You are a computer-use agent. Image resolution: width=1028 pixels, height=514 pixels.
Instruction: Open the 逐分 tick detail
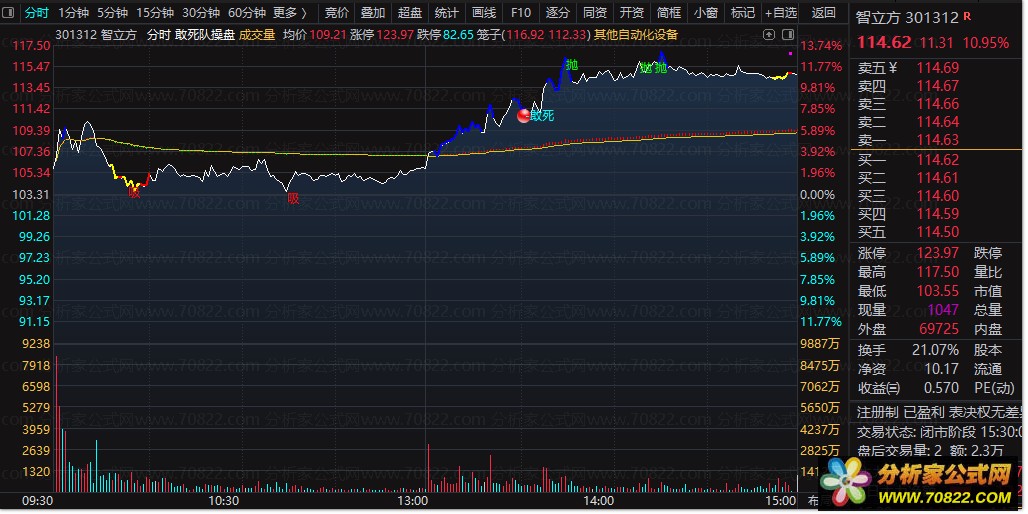558,12
